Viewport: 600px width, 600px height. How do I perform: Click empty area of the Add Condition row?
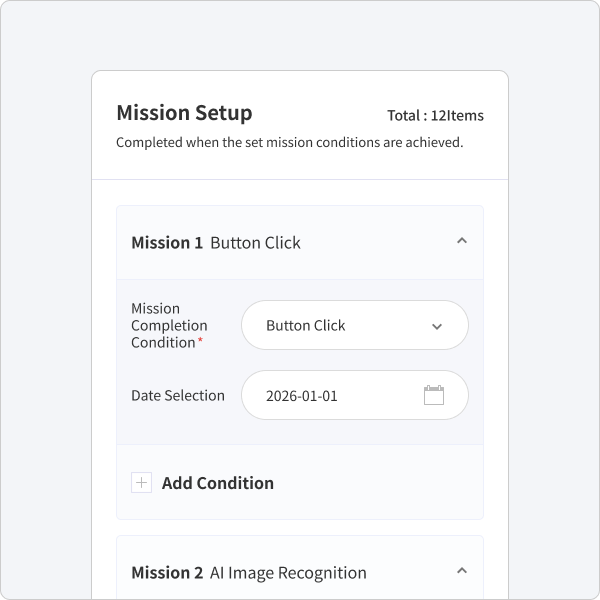tap(379, 483)
